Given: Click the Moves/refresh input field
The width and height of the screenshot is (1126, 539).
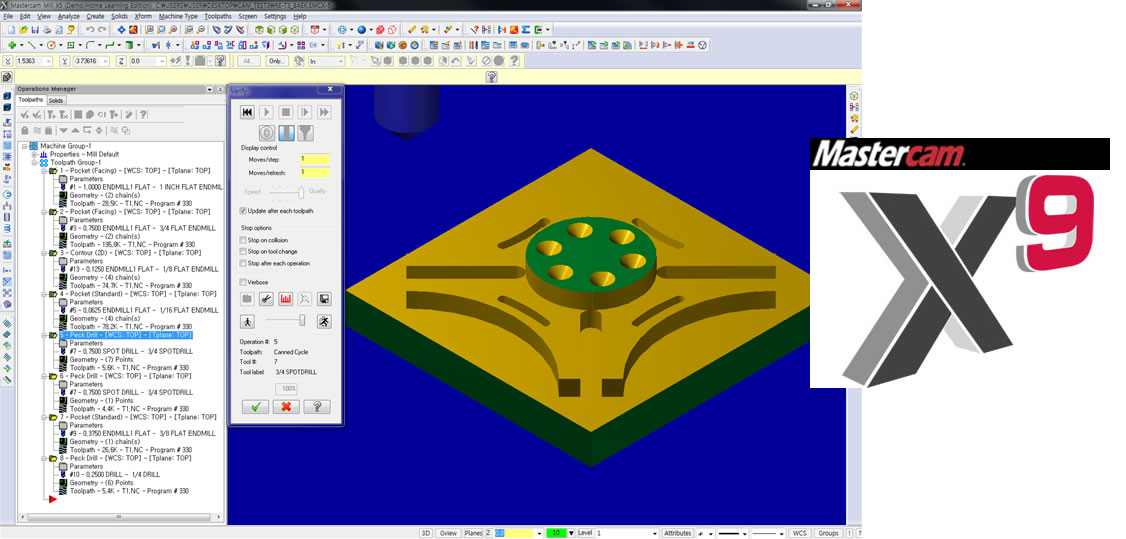Looking at the screenshot, I should 315,172.
